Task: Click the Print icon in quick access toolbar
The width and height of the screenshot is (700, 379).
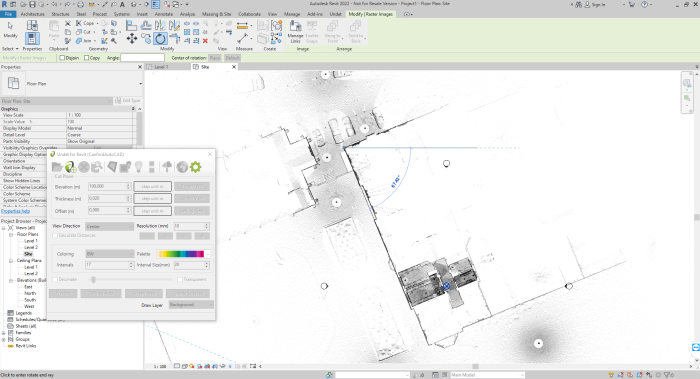Action: [80, 4]
